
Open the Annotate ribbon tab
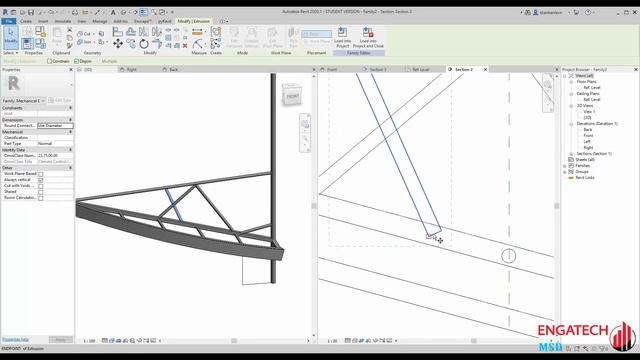(62, 21)
